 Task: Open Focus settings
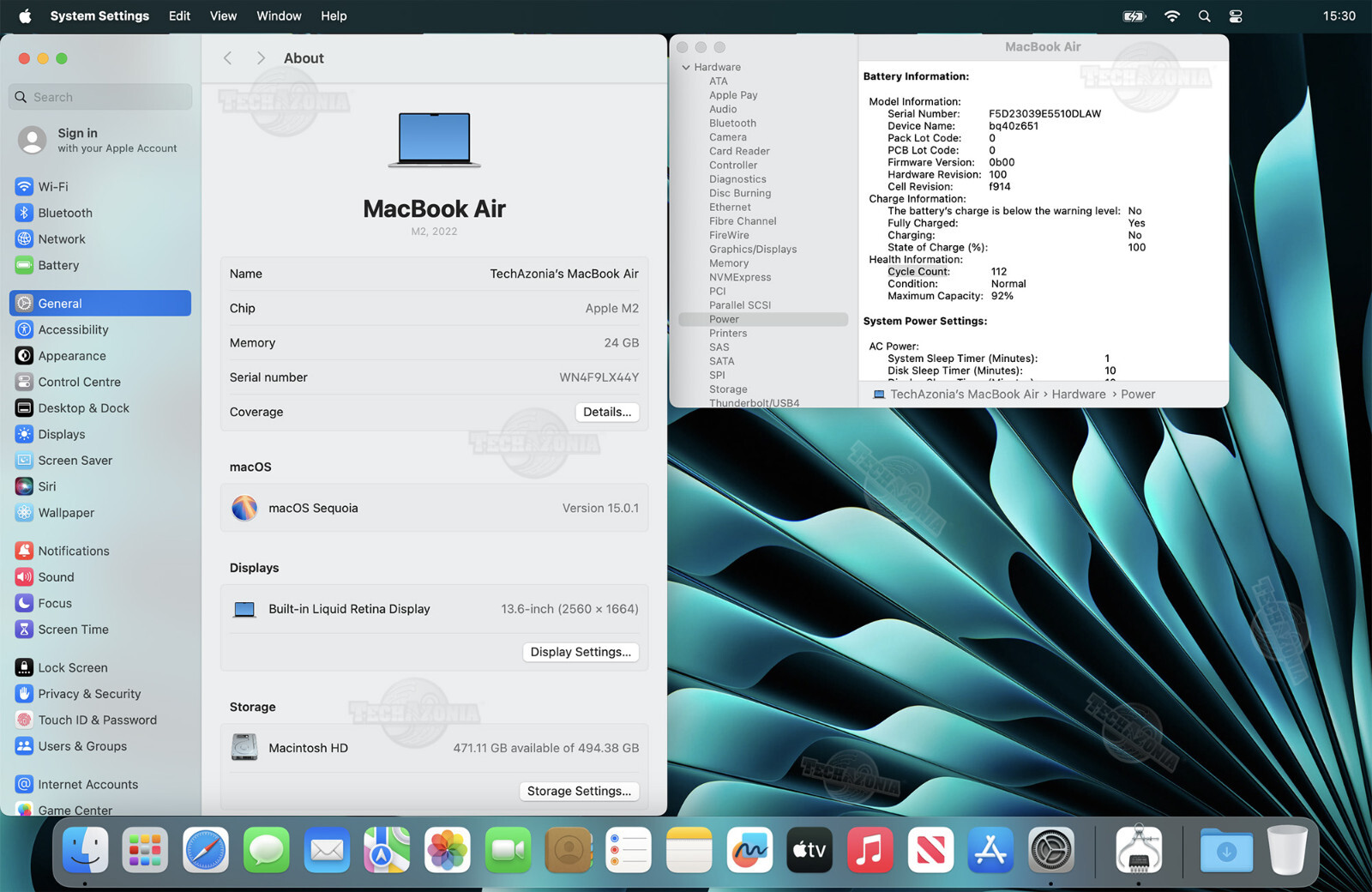tap(99, 603)
